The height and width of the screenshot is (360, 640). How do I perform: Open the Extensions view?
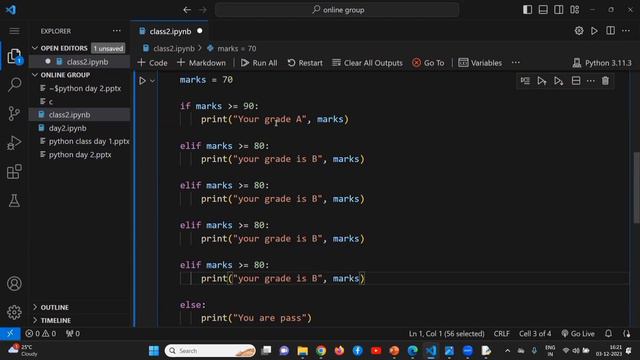[14, 172]
